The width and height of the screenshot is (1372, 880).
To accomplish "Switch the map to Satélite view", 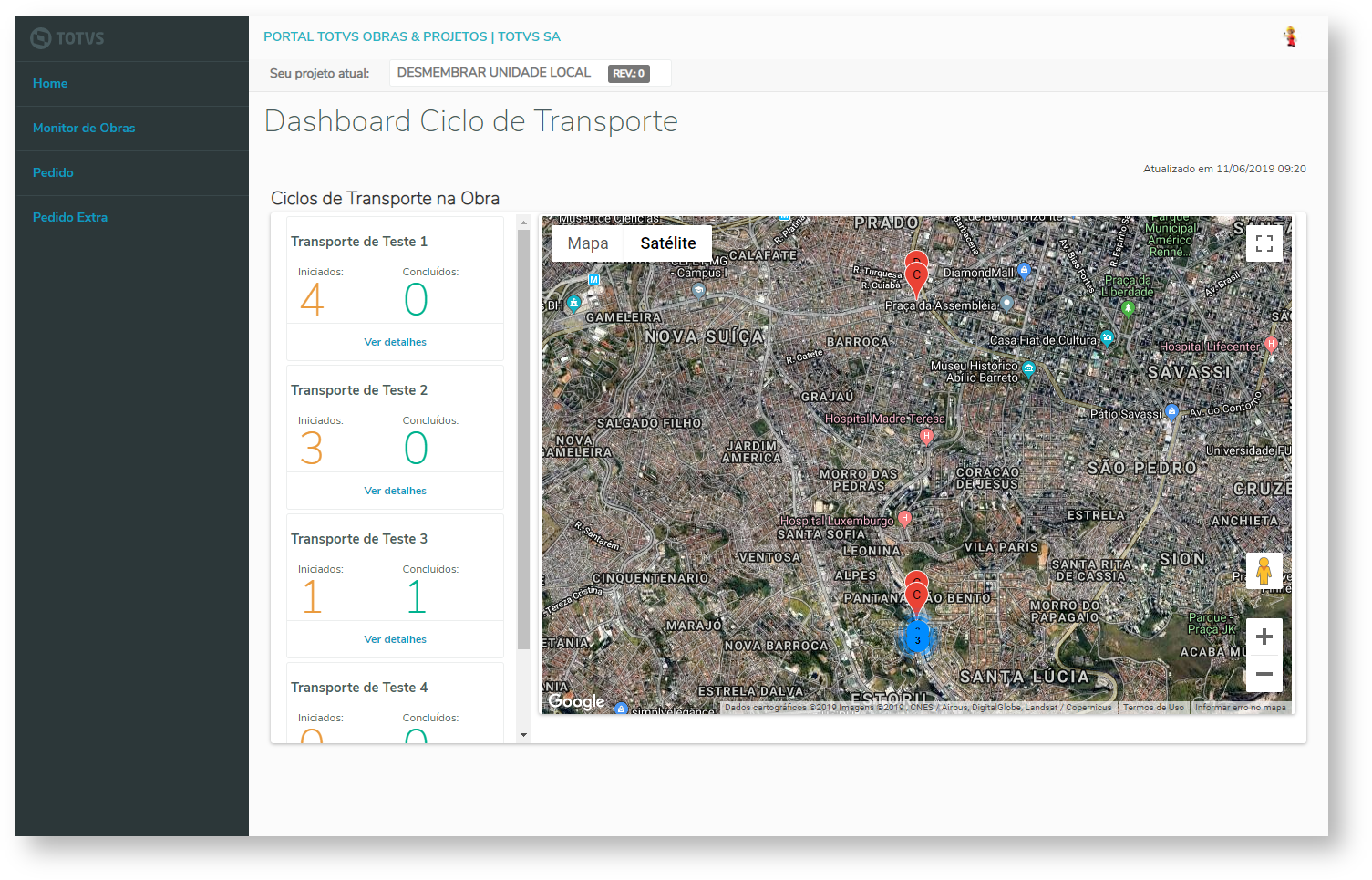I will 668,243.
